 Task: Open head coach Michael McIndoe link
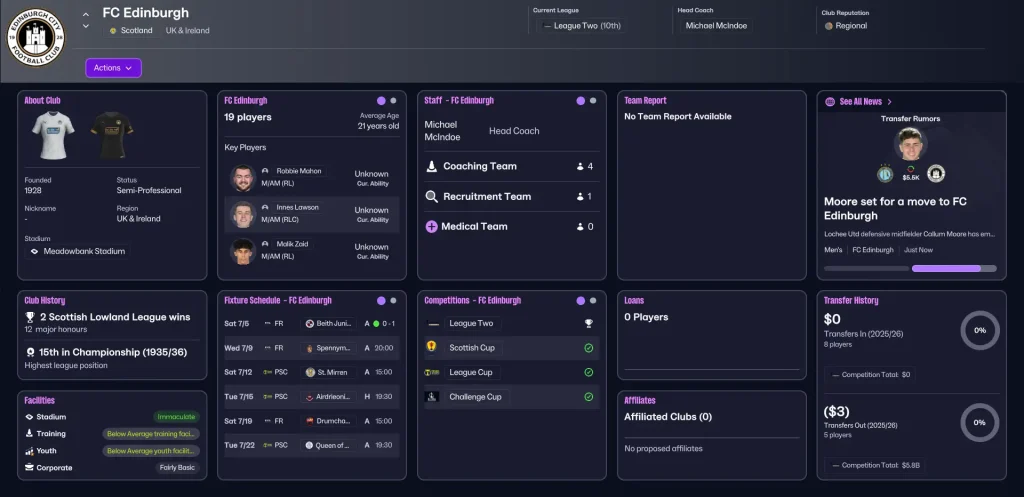coord(716,26)
